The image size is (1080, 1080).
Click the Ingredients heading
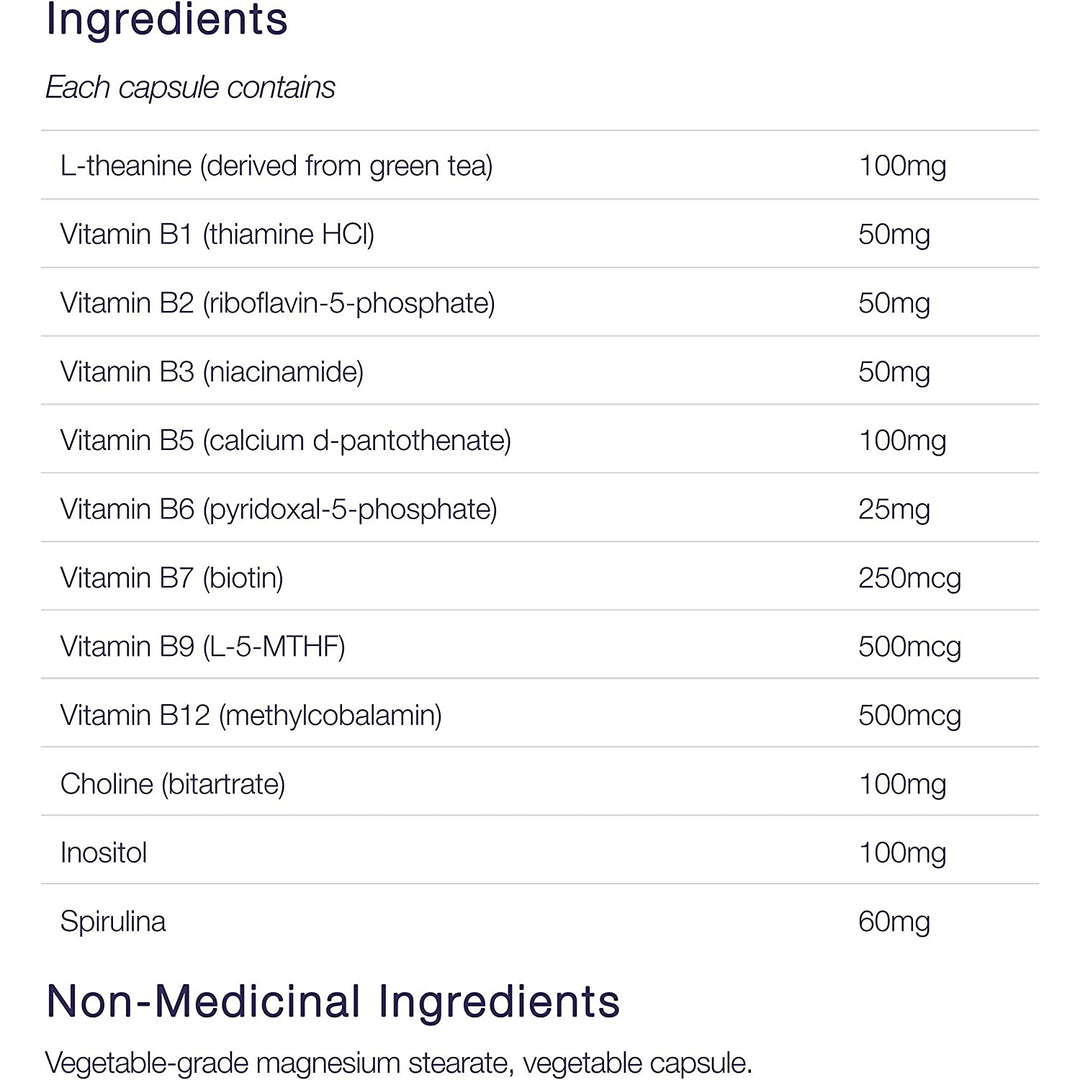click(167, 21)
